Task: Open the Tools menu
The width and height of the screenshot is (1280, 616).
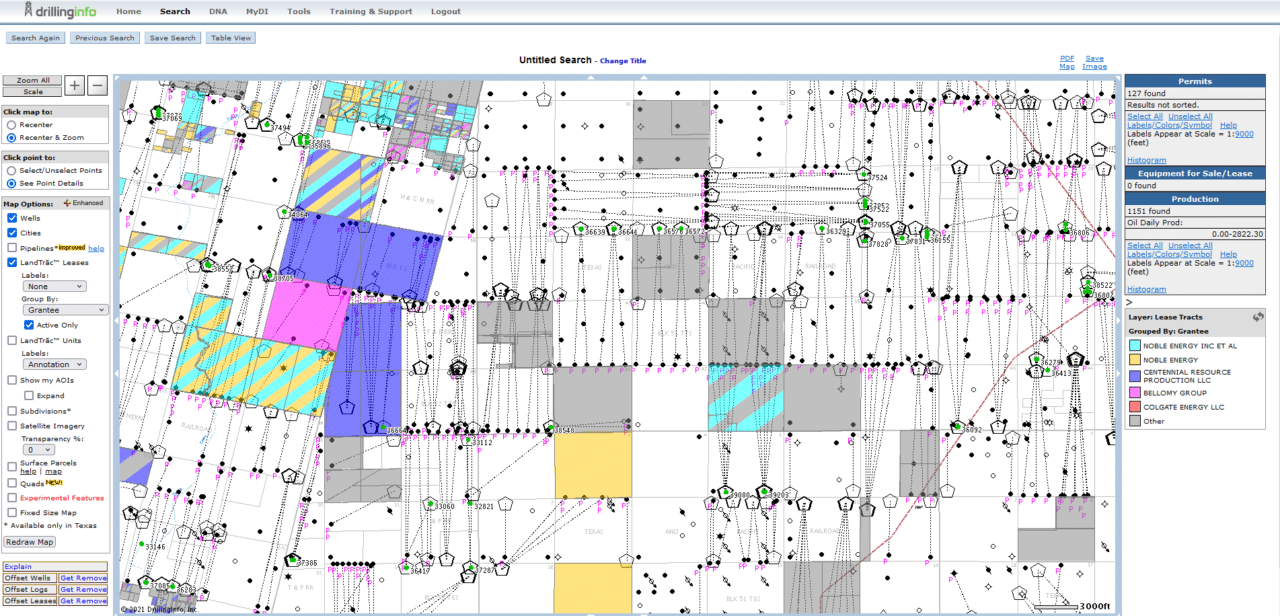Action: click(298, 11)
